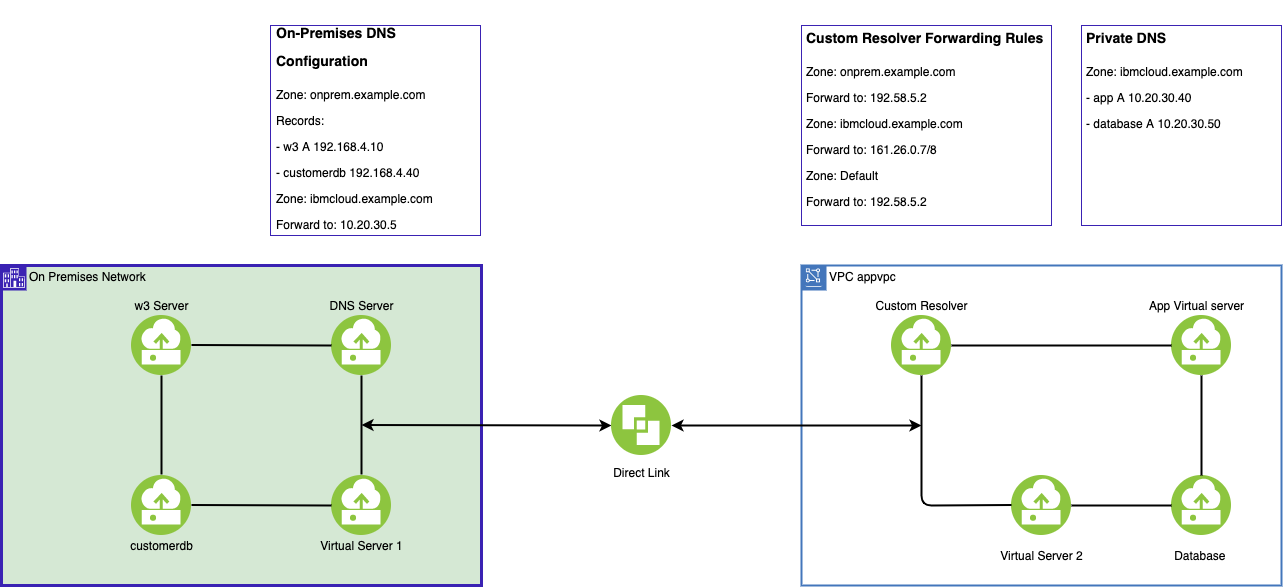Click the Direct Link label text
The width and height of the screenshot is (1283, 587).
click(x=640, y=472)
